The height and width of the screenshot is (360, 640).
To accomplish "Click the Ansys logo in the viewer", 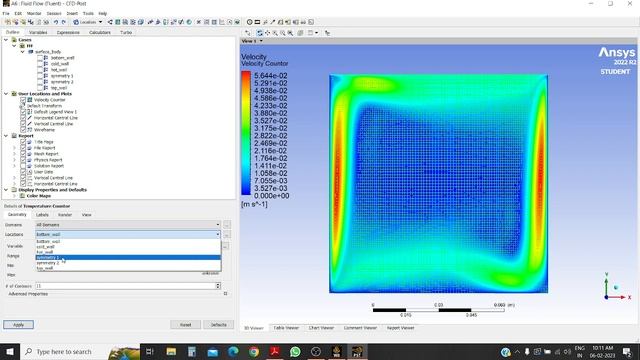I will 617,52.
